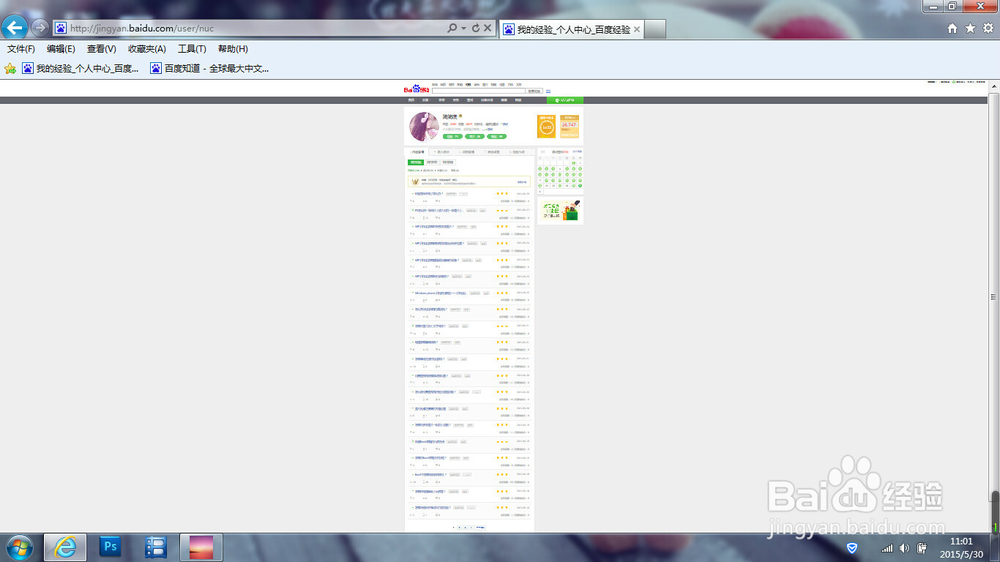
Task: Open the Tools gear icon
Action: [988, 28]
